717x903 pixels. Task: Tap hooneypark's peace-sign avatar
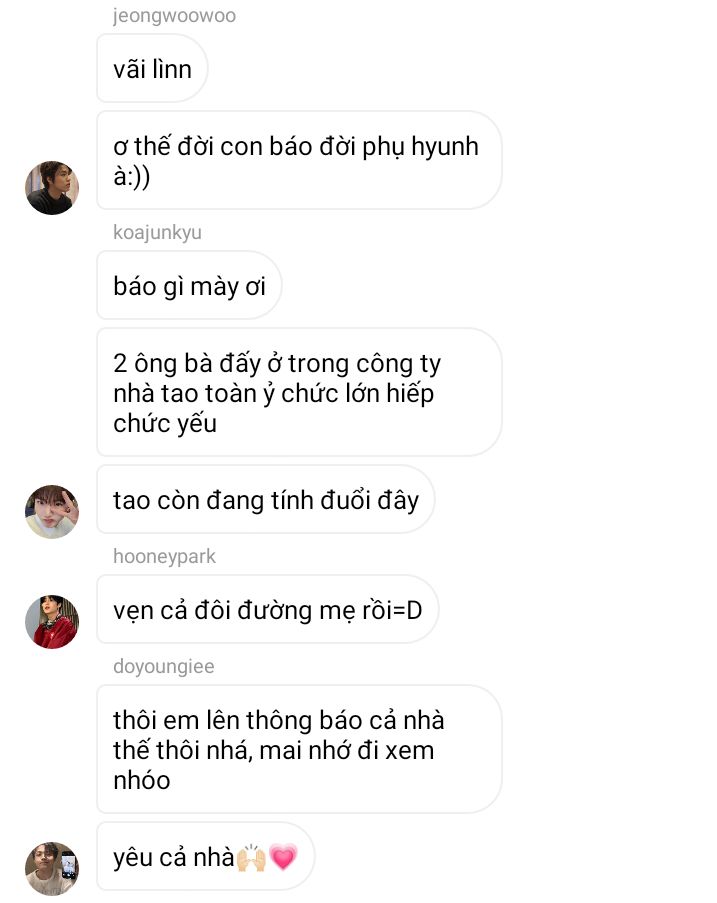[x=52, y=511]
